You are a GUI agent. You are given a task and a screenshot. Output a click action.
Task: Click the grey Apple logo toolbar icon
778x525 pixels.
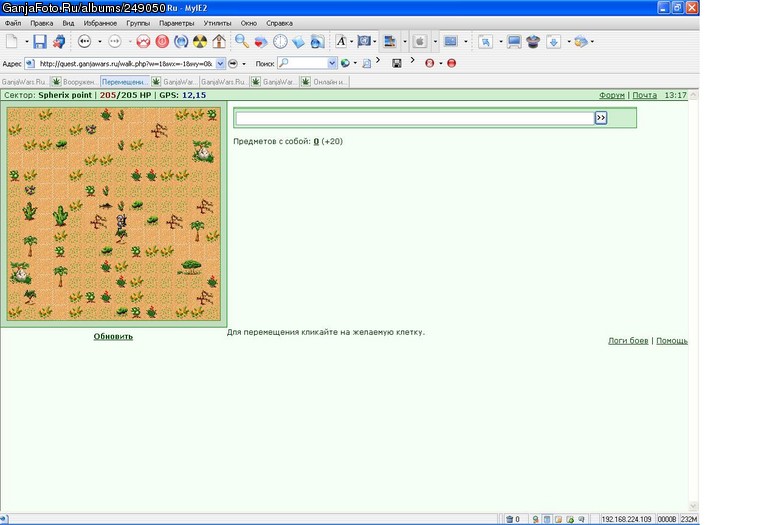420,41
